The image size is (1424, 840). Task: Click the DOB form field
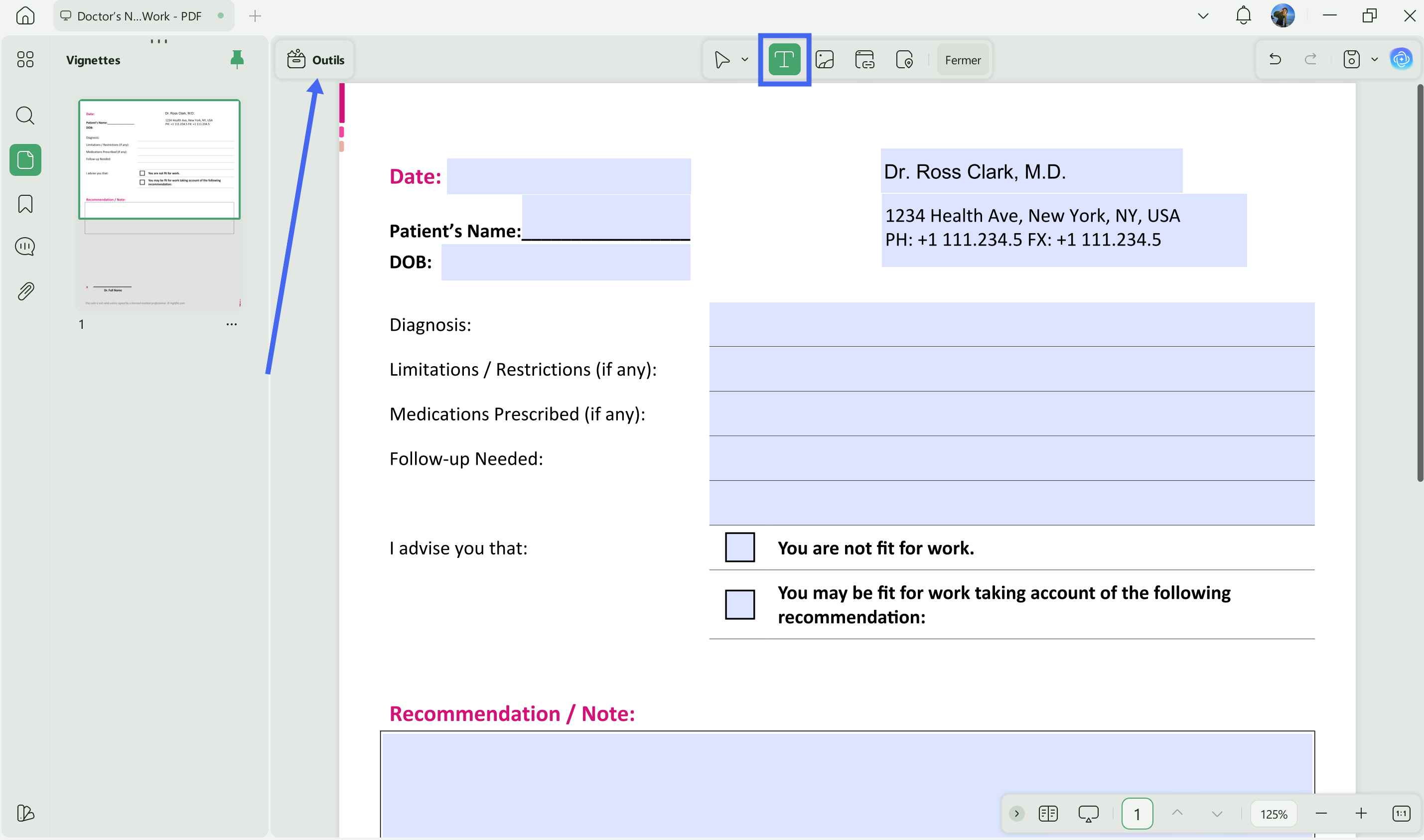pos(566,262)
